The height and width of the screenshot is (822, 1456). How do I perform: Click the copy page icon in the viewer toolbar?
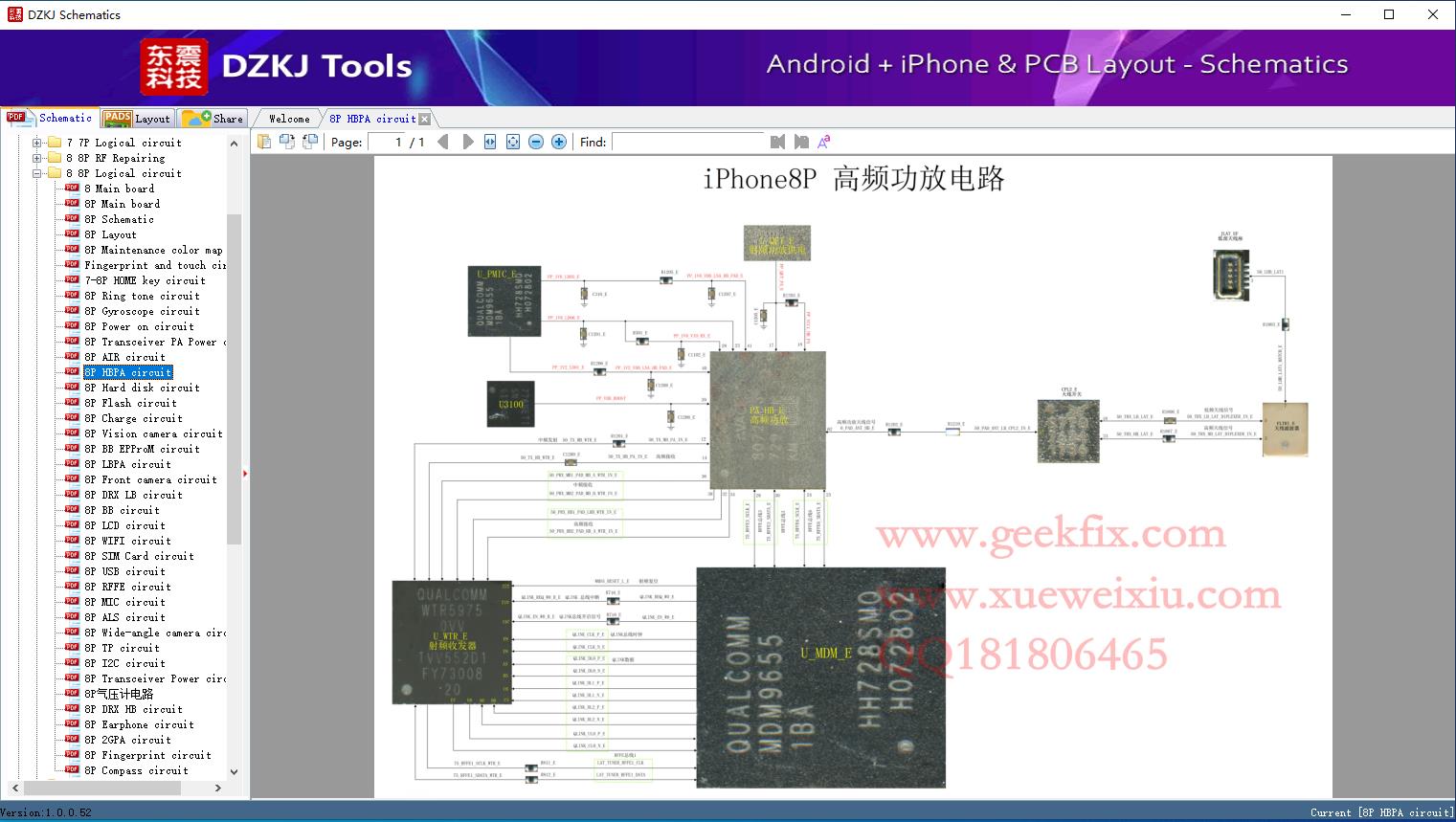[263, 142]
